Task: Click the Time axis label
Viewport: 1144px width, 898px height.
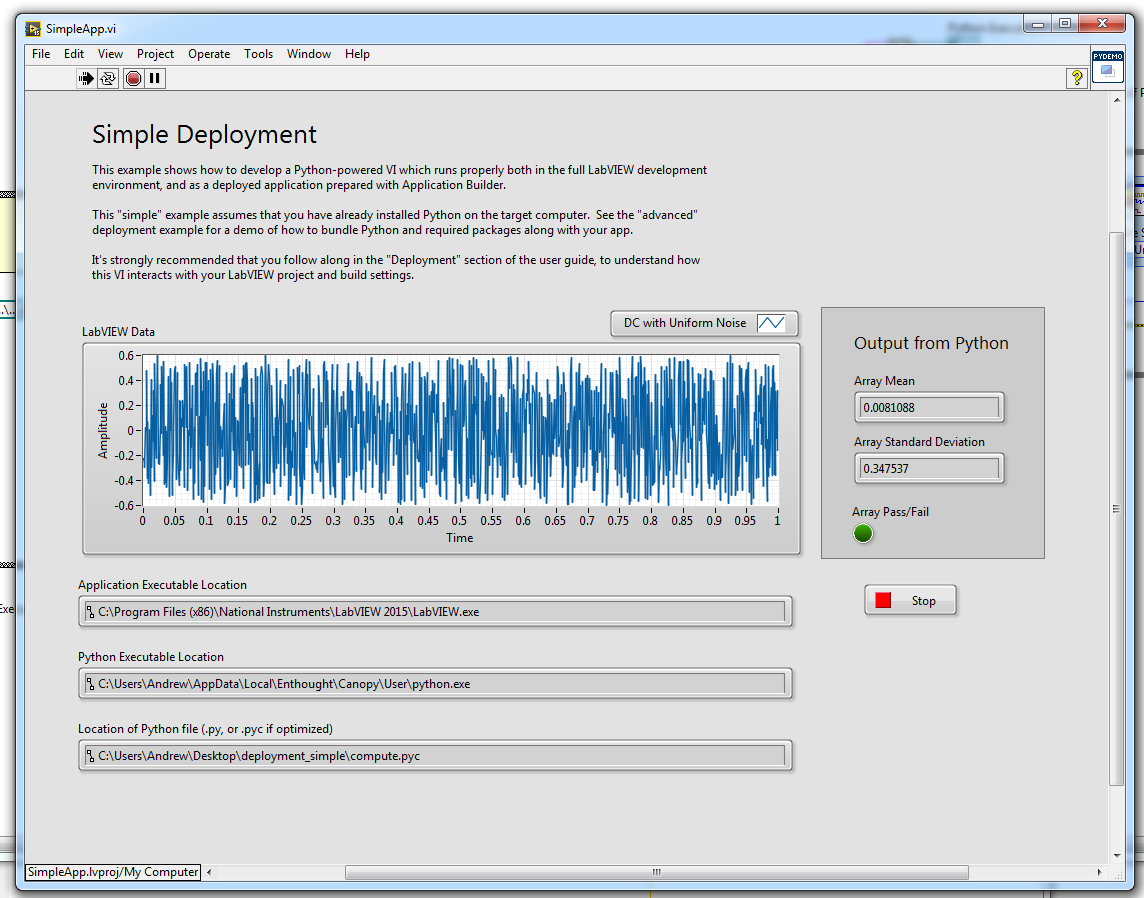Action: (460, 538)
